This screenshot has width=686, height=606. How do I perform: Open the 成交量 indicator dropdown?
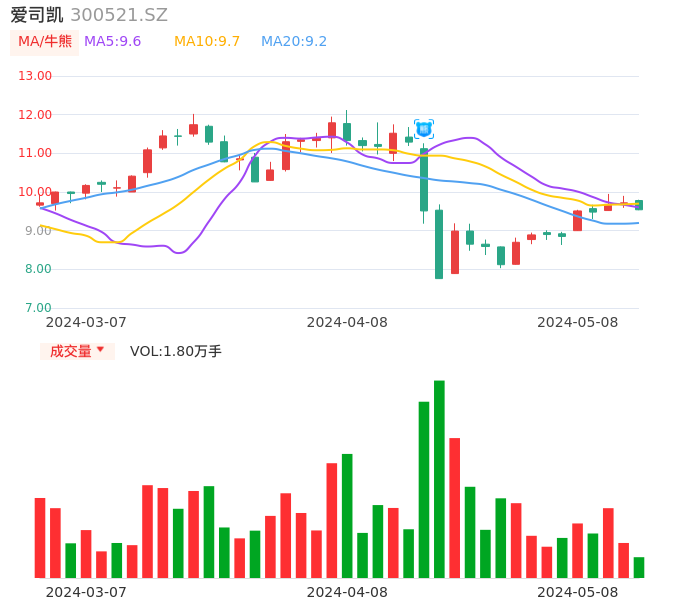77,351
